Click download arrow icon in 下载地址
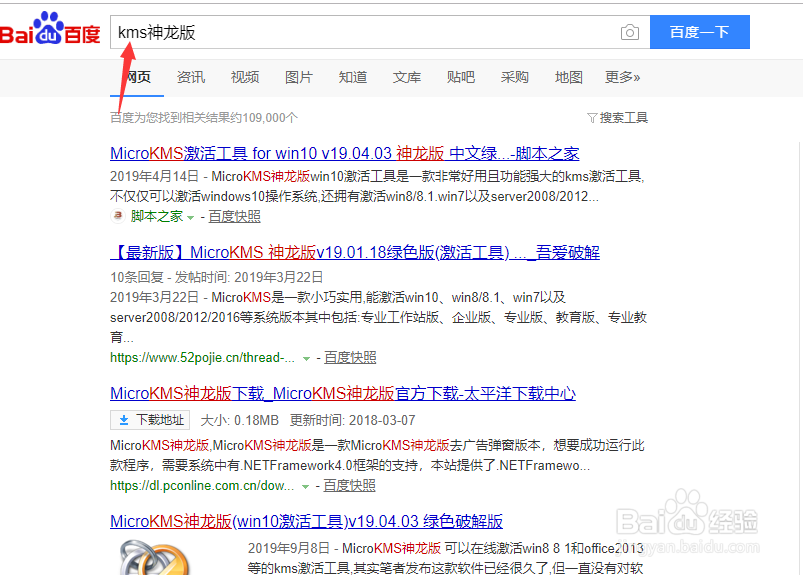Image resolution: width=803 pixels, height=575 pixels. click(124, 420)
